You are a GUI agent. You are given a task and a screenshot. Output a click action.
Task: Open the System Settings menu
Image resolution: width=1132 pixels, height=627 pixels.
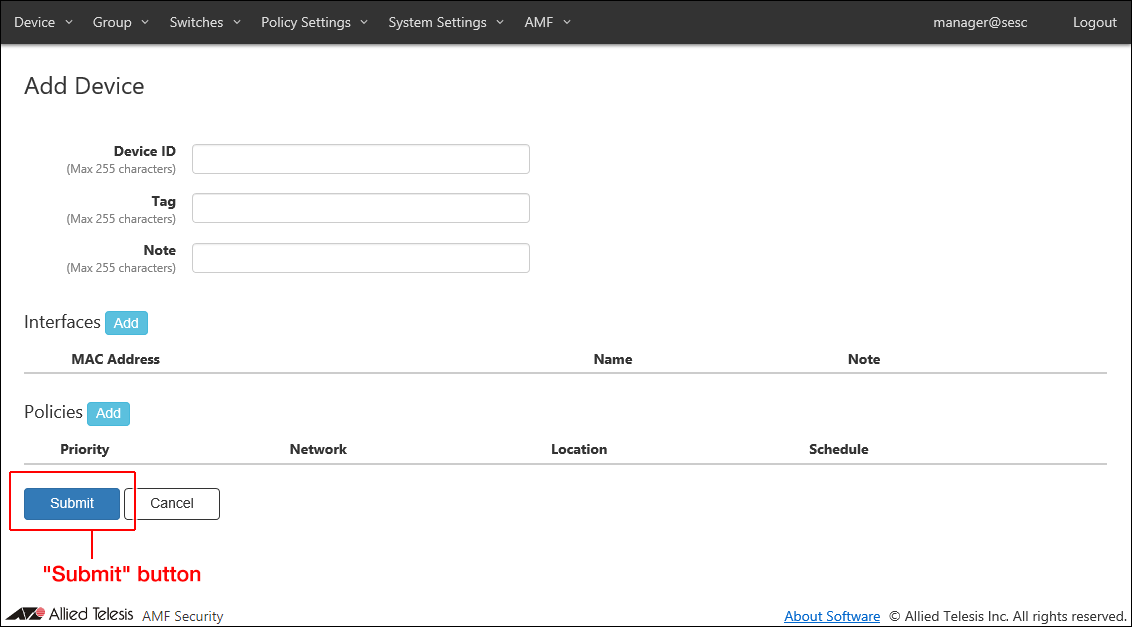point(445,22)
